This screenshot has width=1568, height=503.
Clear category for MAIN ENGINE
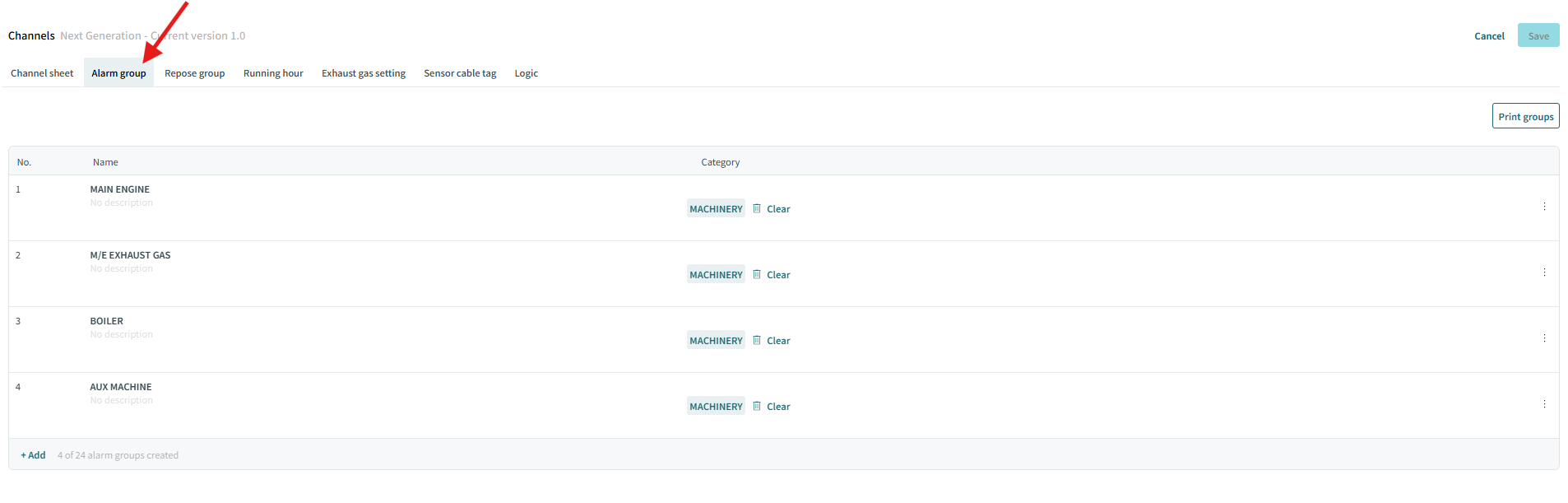(778, 209)
